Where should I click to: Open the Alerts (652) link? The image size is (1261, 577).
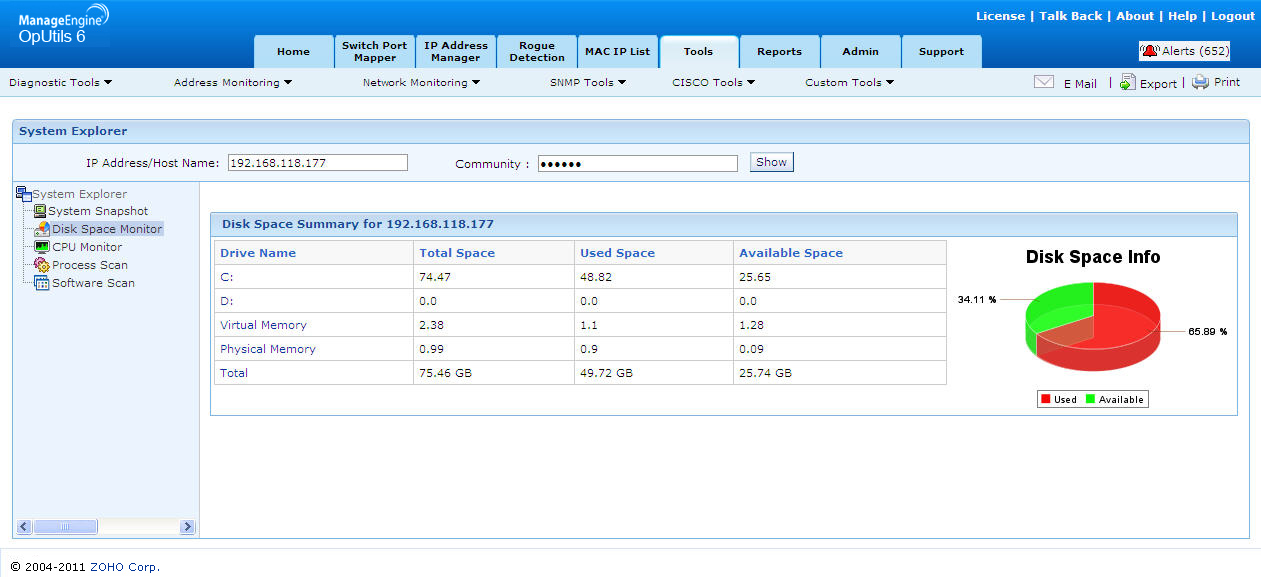1195,51
